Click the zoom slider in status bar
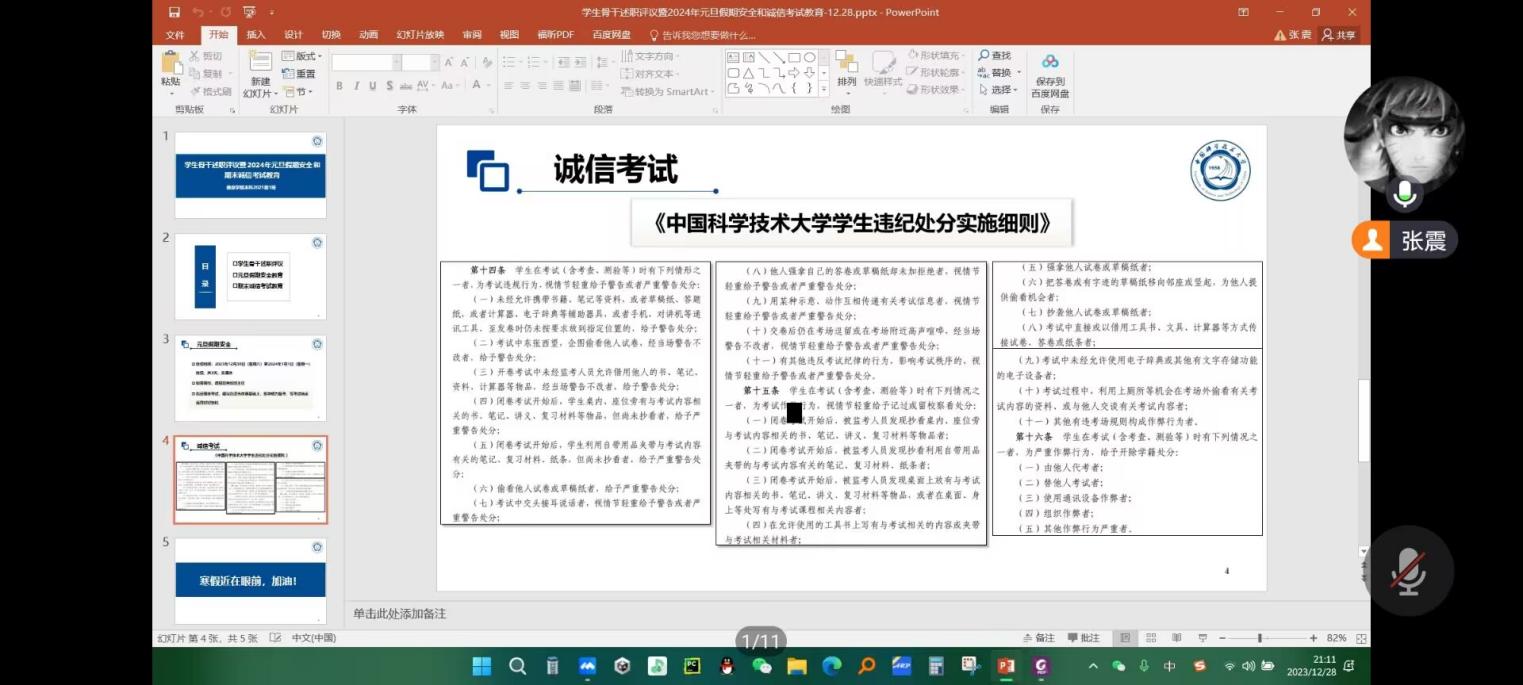Image resolution: width=1523 pixels, height=685 pixels. (x=1259, y=638)
